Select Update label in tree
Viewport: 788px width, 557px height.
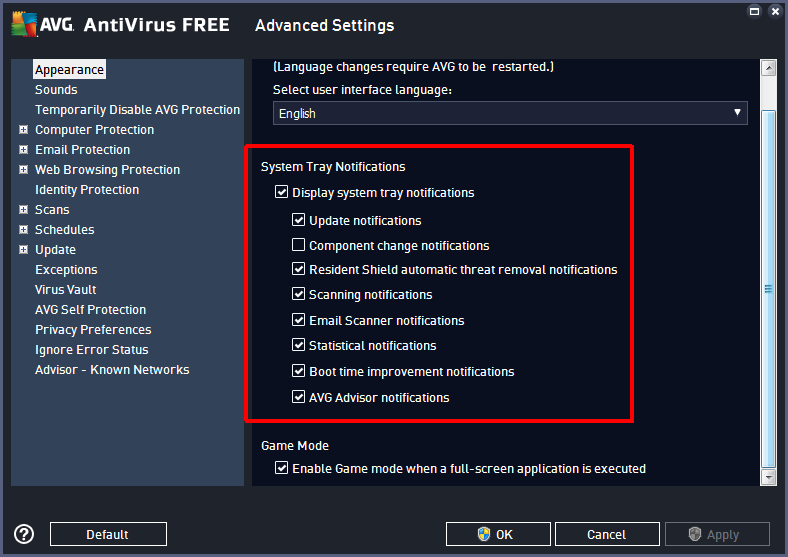(55, 249)
